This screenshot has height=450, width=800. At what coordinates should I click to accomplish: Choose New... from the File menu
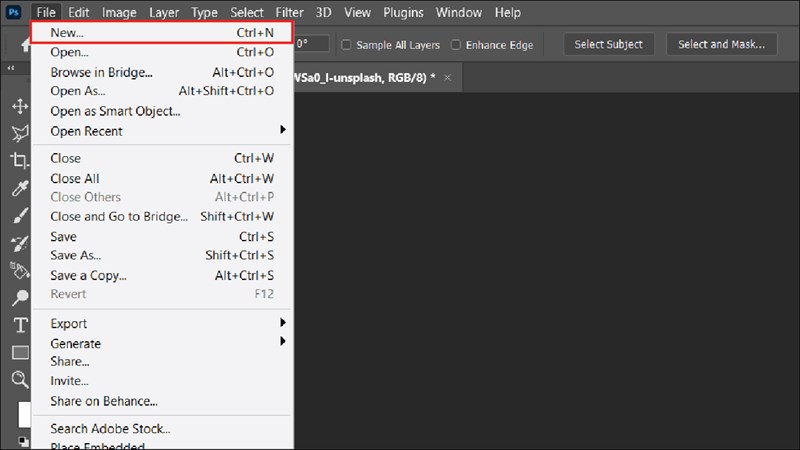point(162,33)
